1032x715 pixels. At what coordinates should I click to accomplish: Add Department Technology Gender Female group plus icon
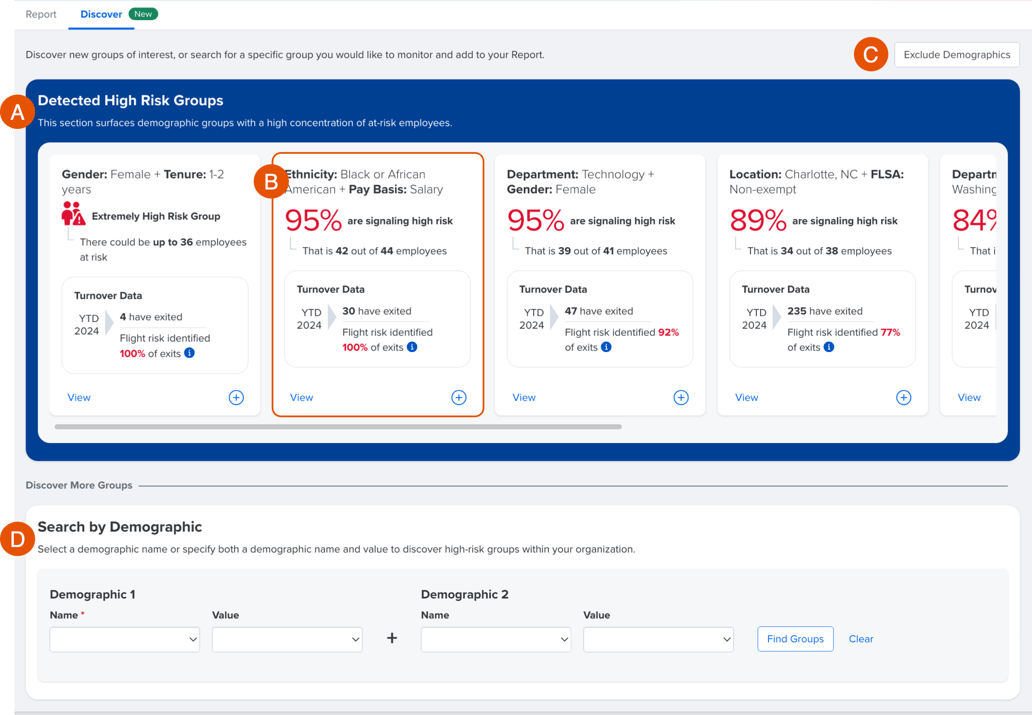[681, 398]
